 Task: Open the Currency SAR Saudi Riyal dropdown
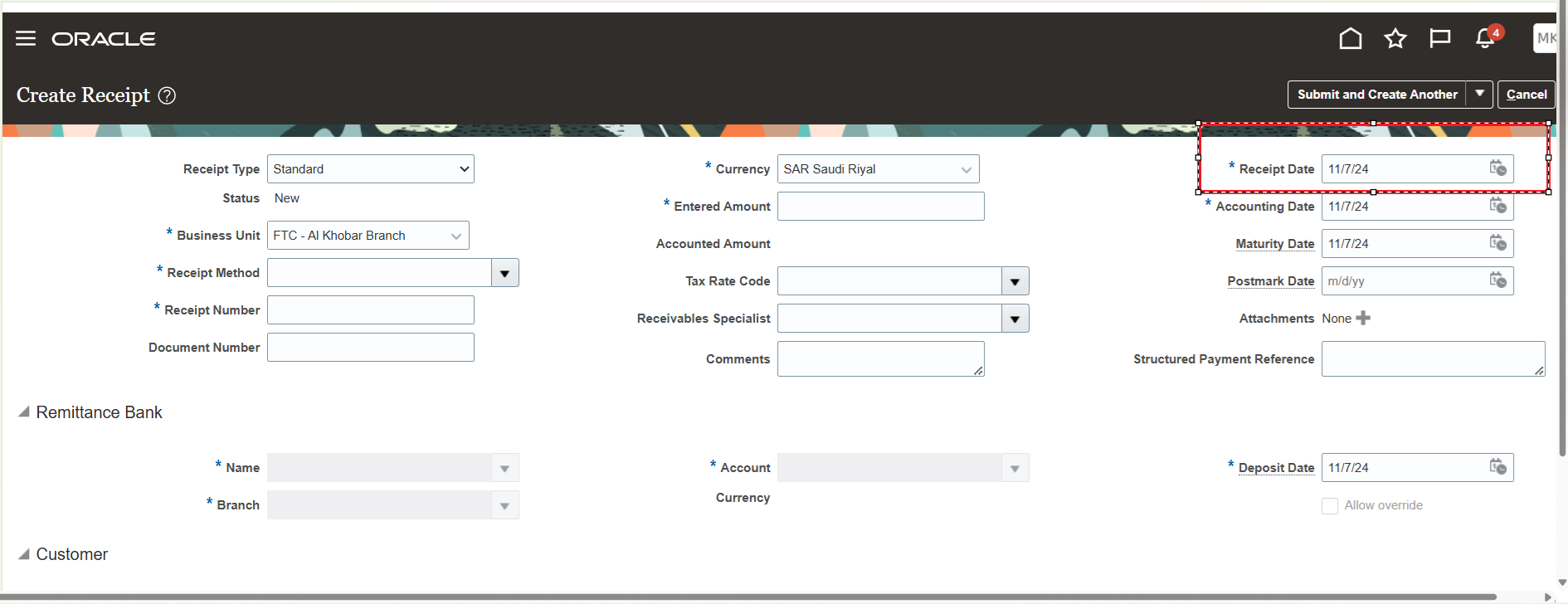[879, 169]
